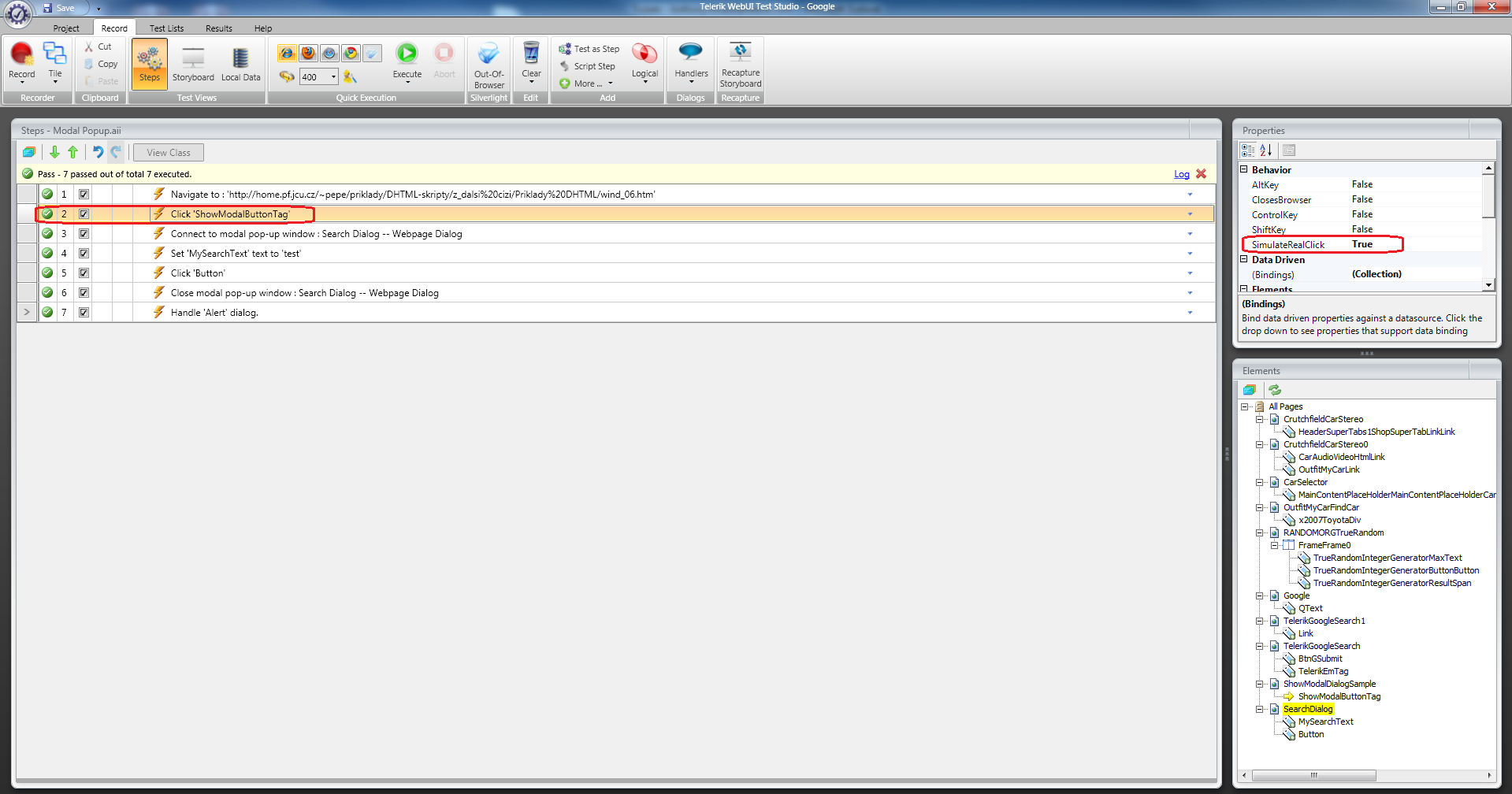
Task: Move the selected step up
Action: pos(73,152)
